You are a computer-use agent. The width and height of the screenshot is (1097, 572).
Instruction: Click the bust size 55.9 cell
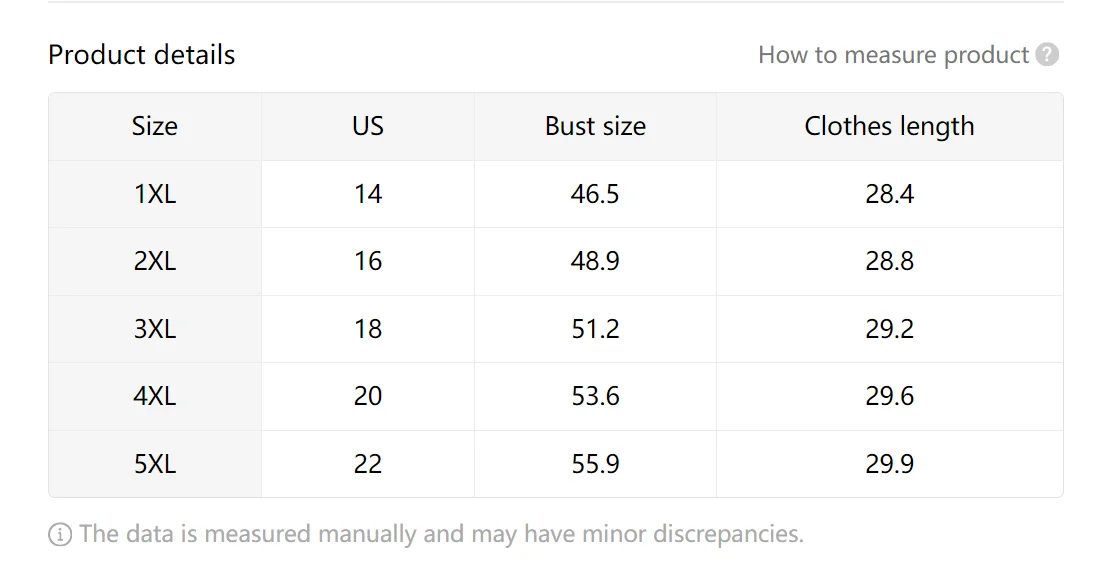click(x=595, y=464)
